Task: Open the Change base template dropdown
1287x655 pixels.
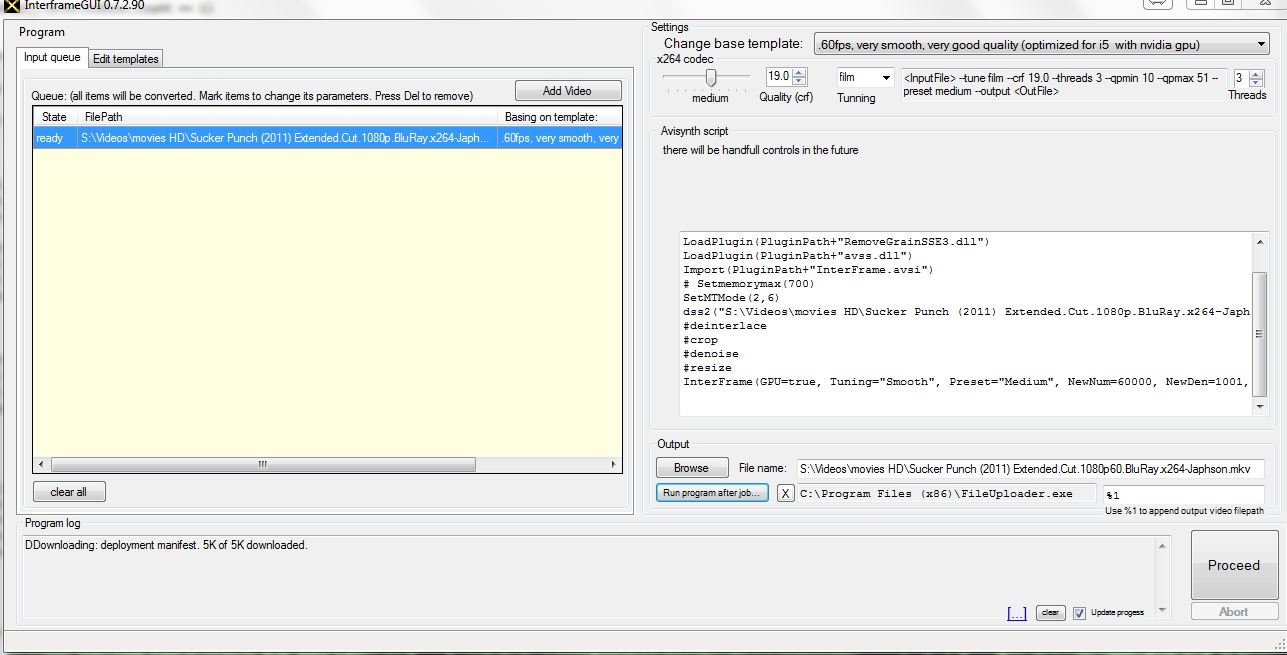Action: [x=1041, y=45]
